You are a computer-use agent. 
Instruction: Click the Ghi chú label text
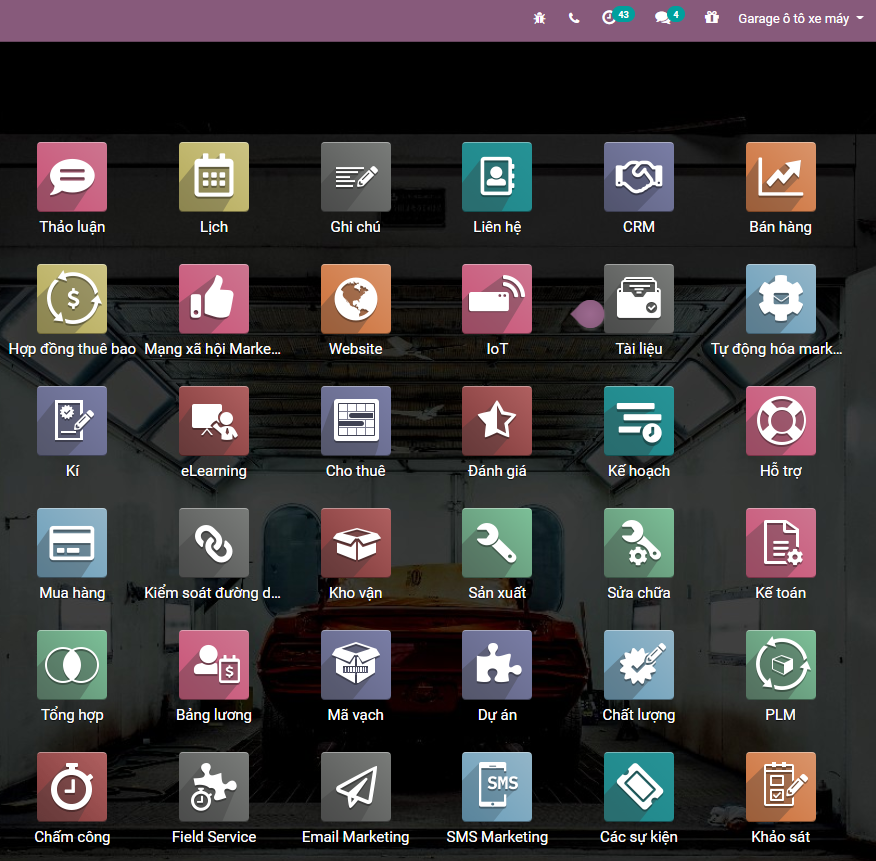[356, 227]
